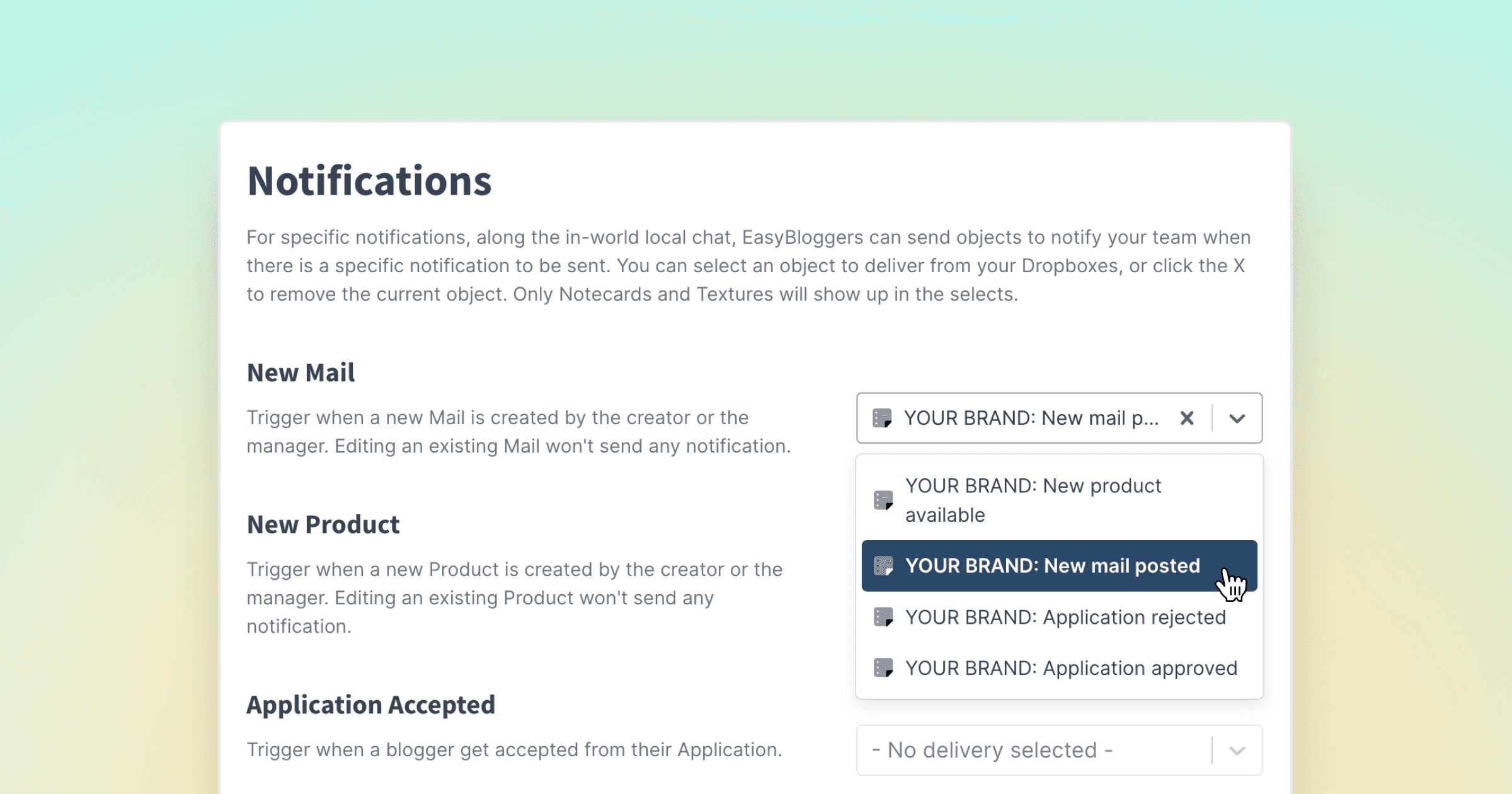Click the "New Product" section heading
Image resolution: width=1512 pixels, height=794 pixels.
(x=323, y=525)
